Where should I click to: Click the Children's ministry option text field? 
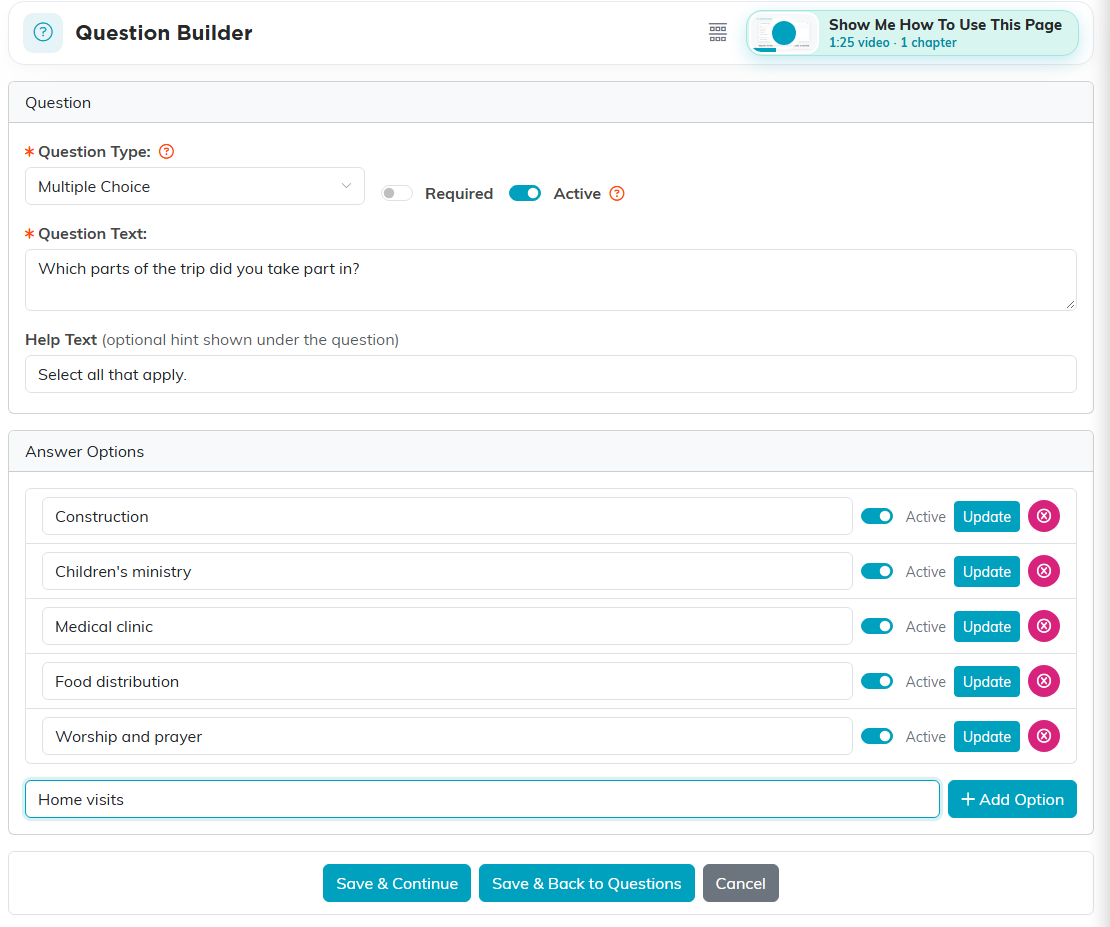[x=447, y=571]
